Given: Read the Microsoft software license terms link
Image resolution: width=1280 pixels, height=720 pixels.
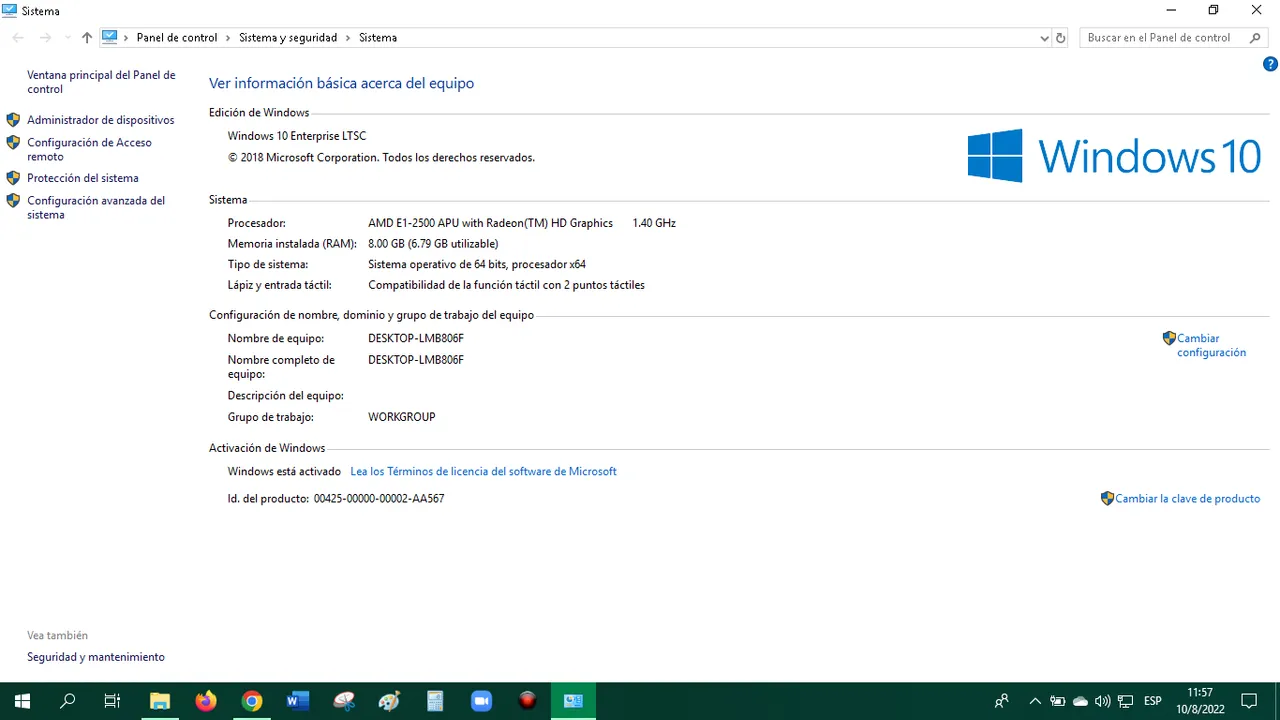Looking at the screenshot, I should coord(483,471).
